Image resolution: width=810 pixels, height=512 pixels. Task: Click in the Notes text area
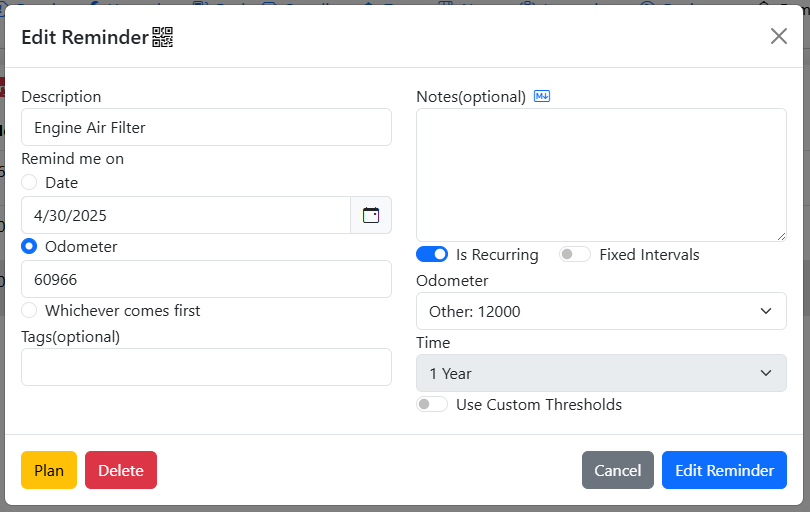(x=601, y=174)
